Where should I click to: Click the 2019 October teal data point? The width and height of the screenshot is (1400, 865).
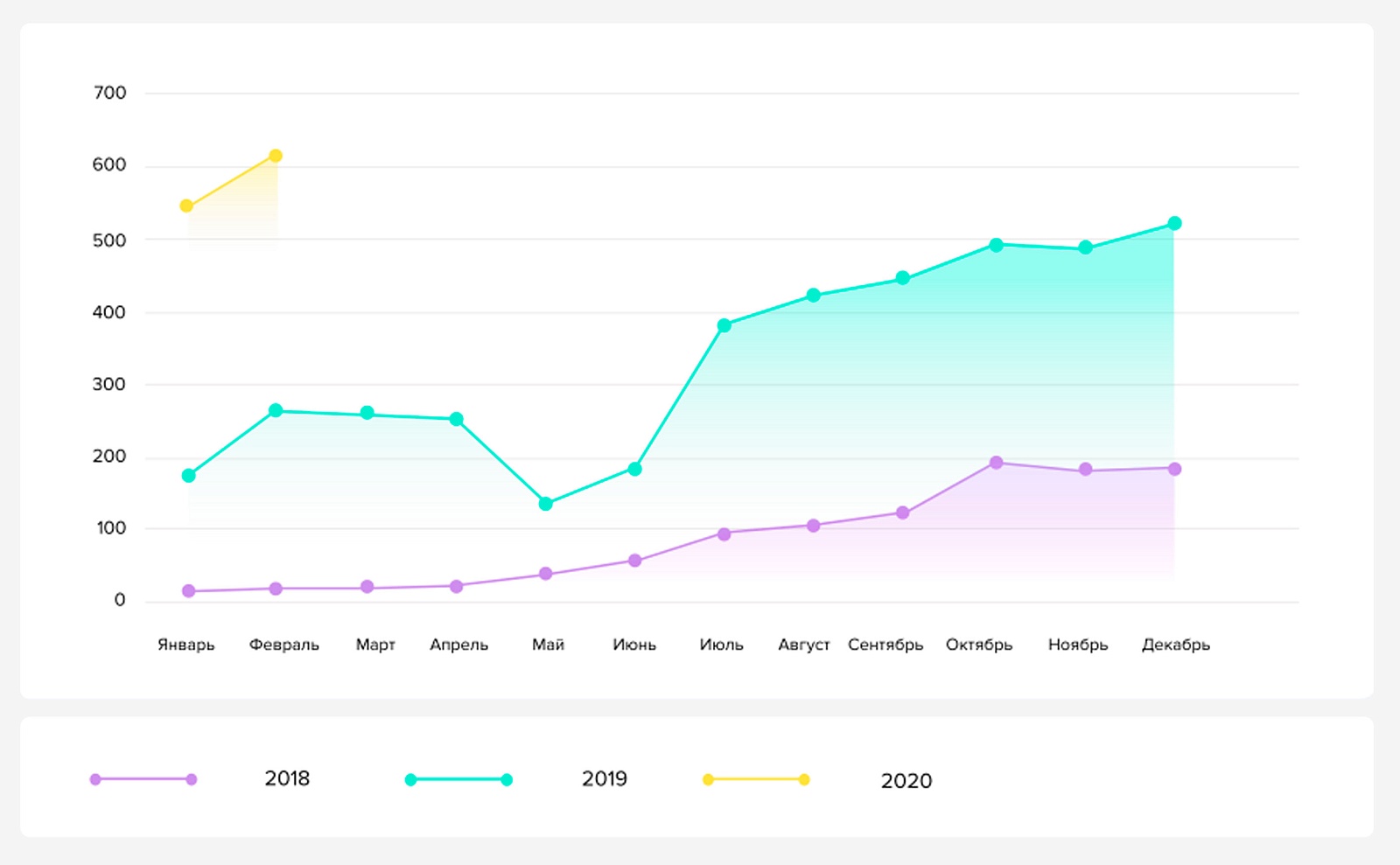[x=996, y=245]
